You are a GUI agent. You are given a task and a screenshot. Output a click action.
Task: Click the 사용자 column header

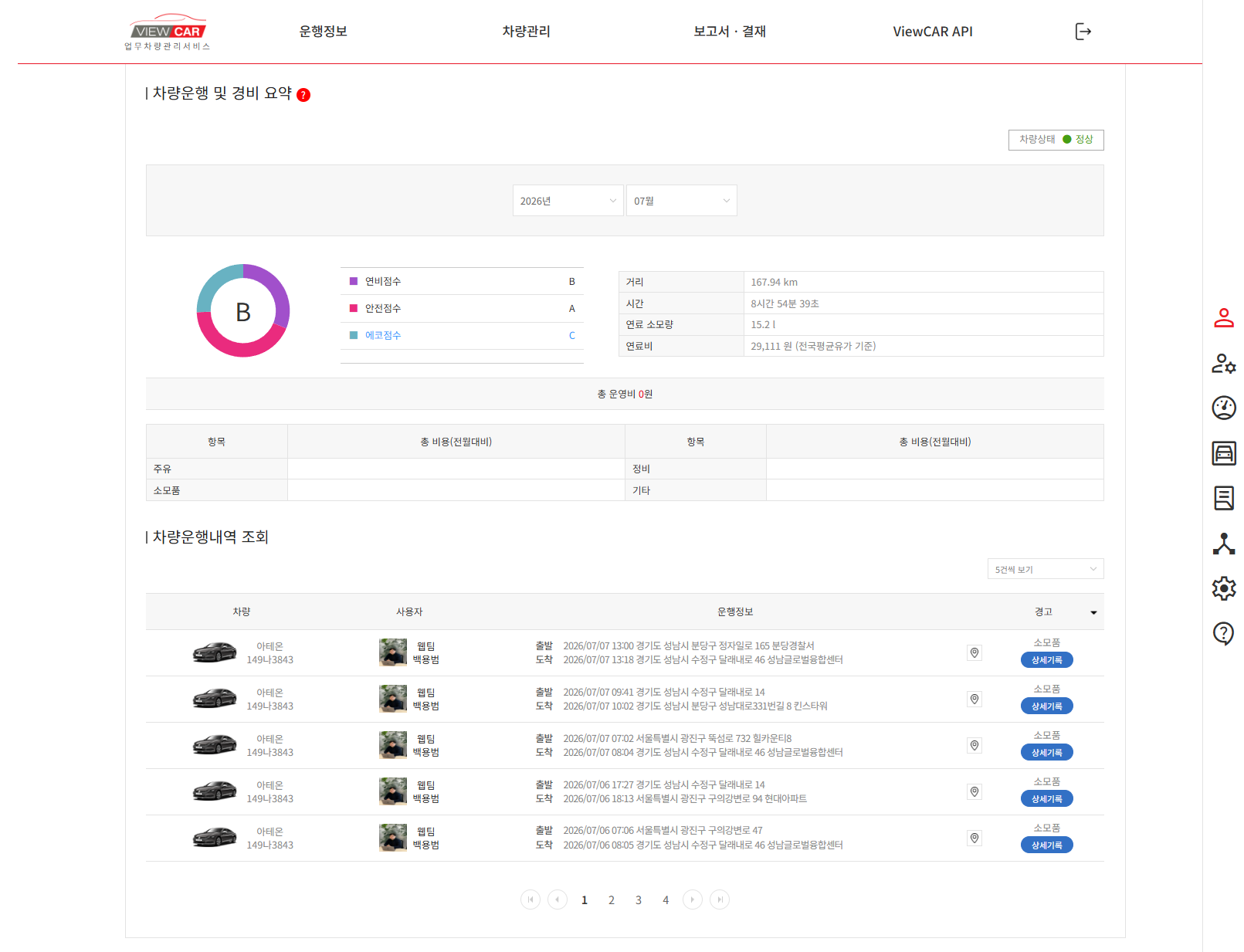(x=409, y=612)
